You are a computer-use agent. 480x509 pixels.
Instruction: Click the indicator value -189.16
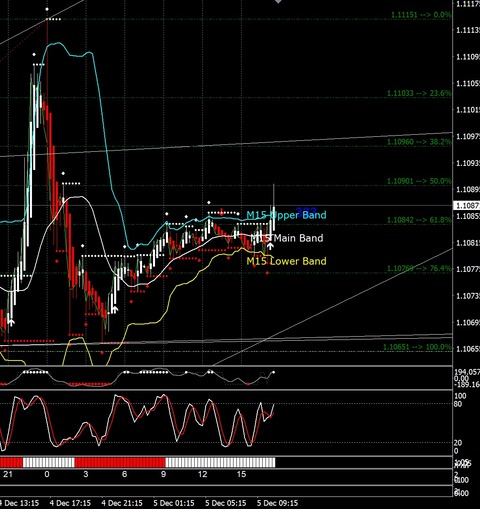click(x=467, y=385)
